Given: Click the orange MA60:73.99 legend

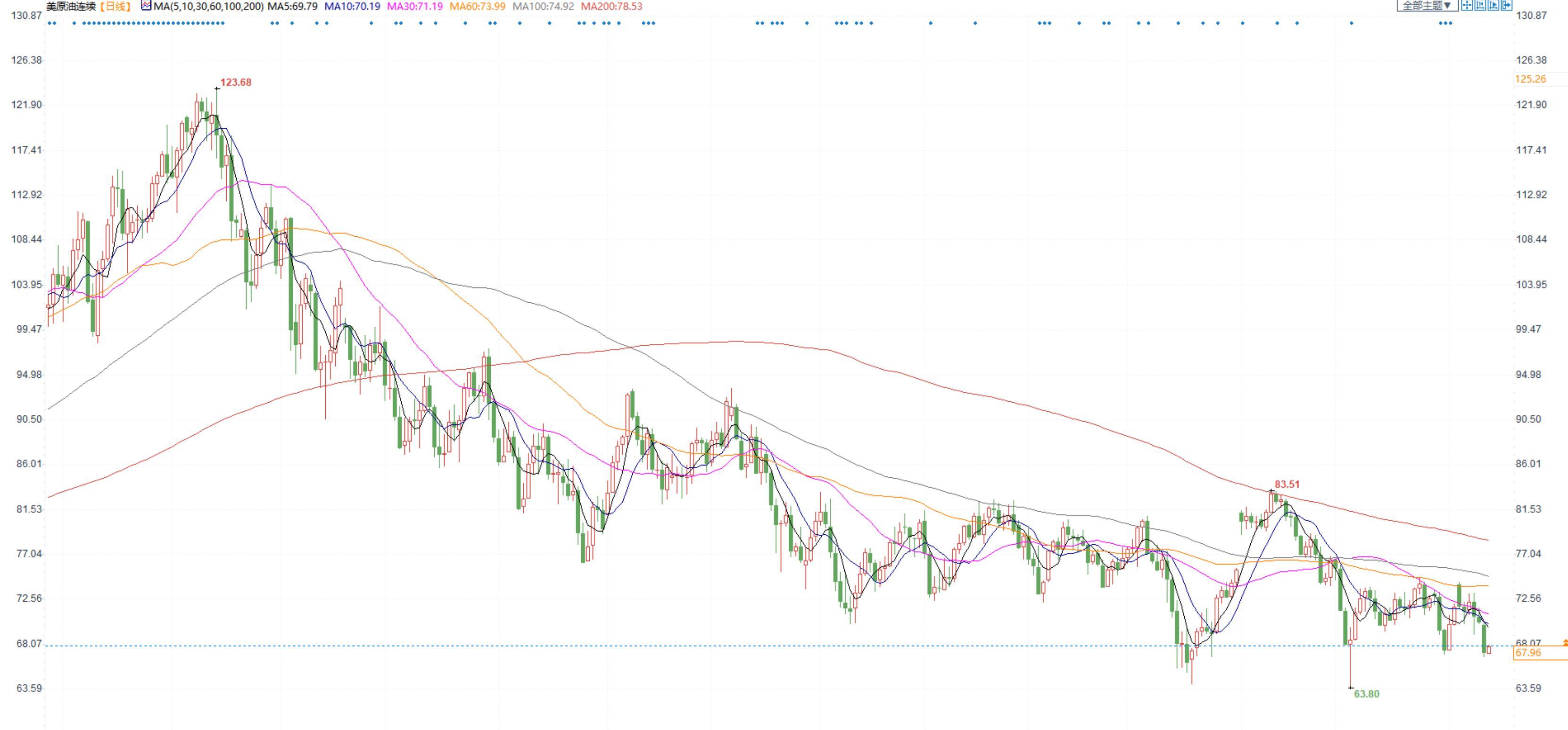Looking at the screenshot, I should 477,6.
